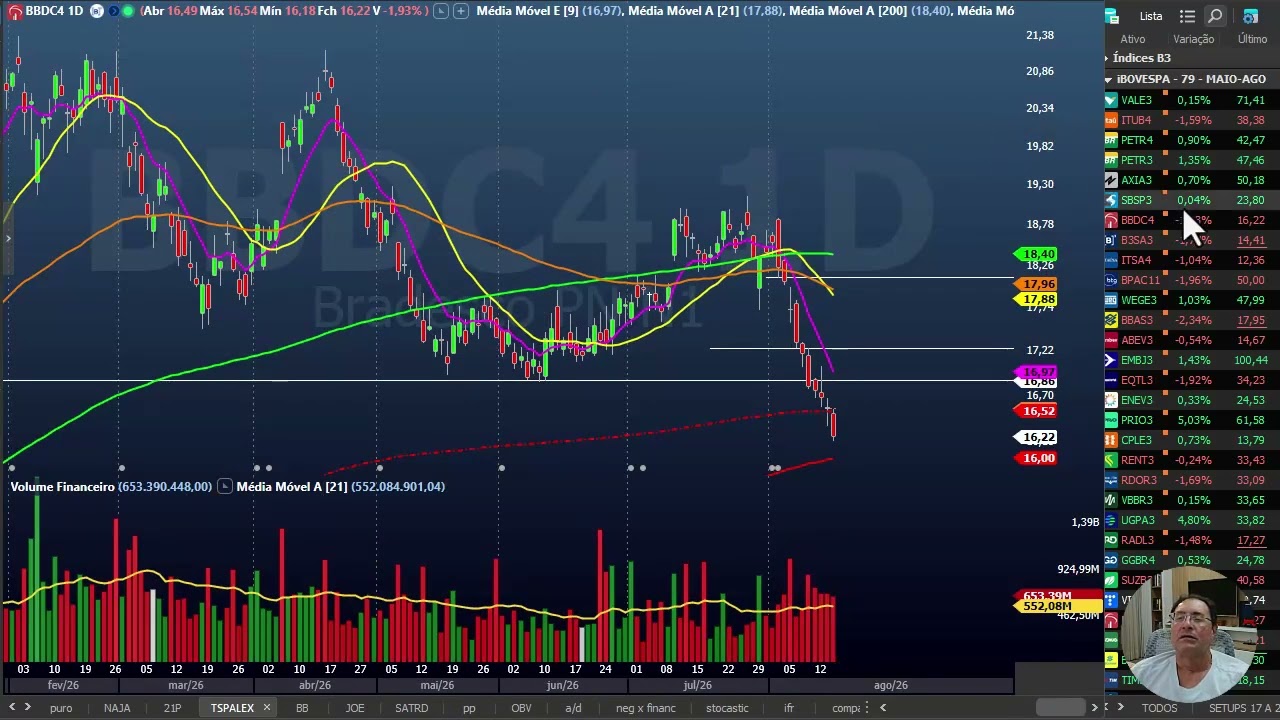The height and width of the screenshot is (720, 1280).
Task: Sort watchlist by Ativo column
Action: click(x=1133, y=39)
